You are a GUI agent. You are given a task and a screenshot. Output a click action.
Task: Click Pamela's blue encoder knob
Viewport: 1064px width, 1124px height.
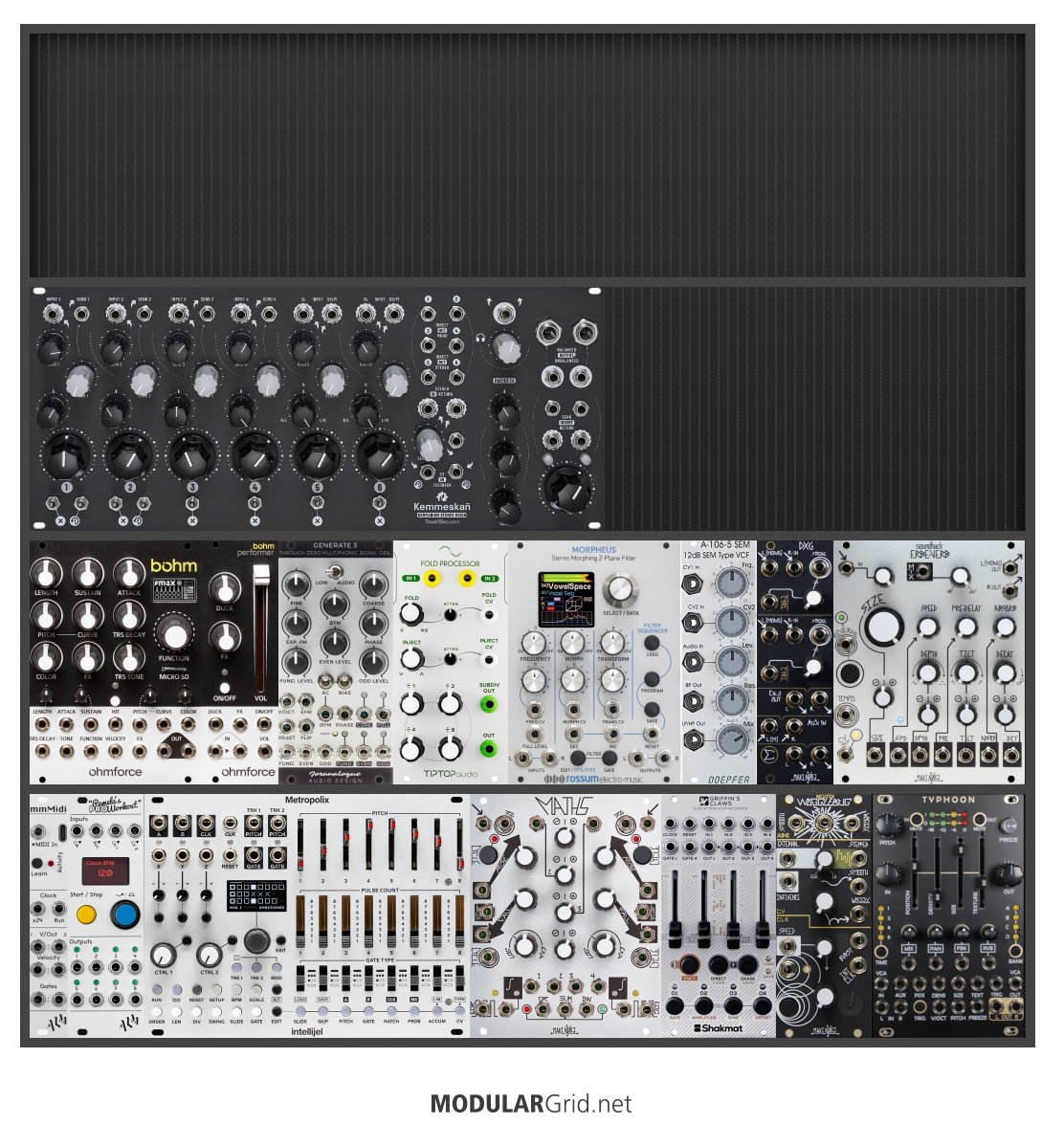coord(124,915)
